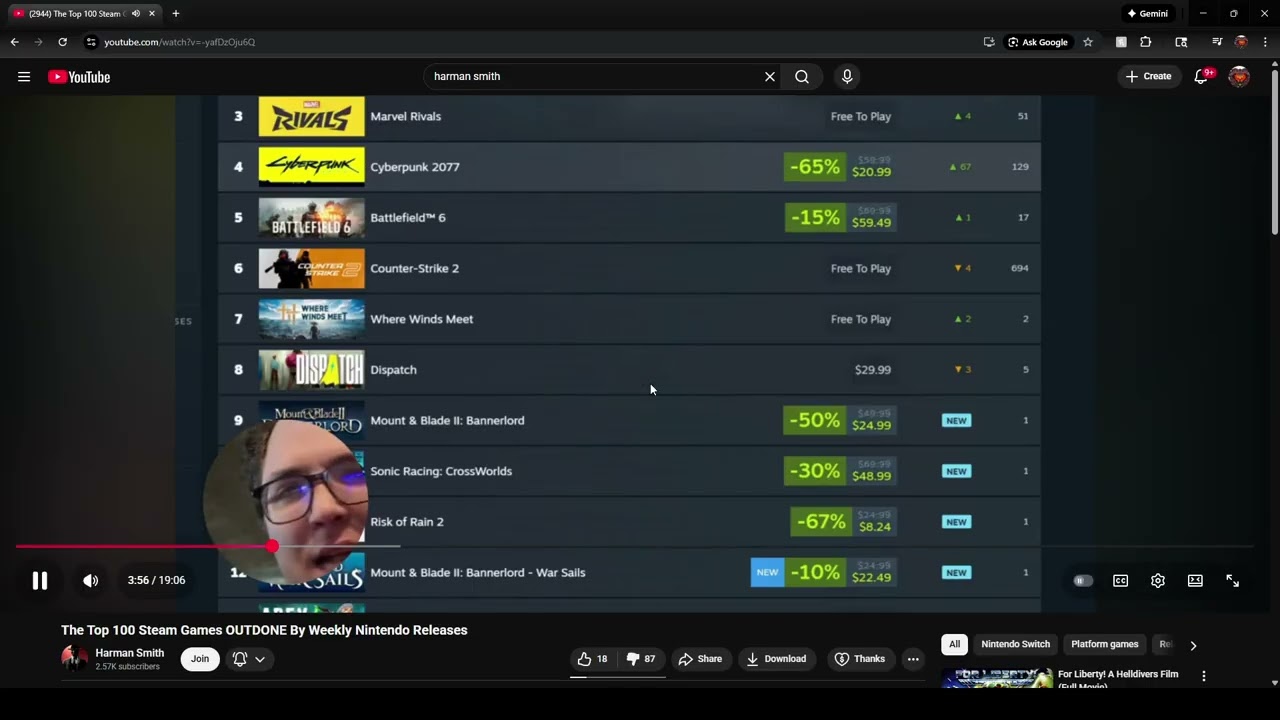Dislike the video with thumbs down

tap(641, 659)
